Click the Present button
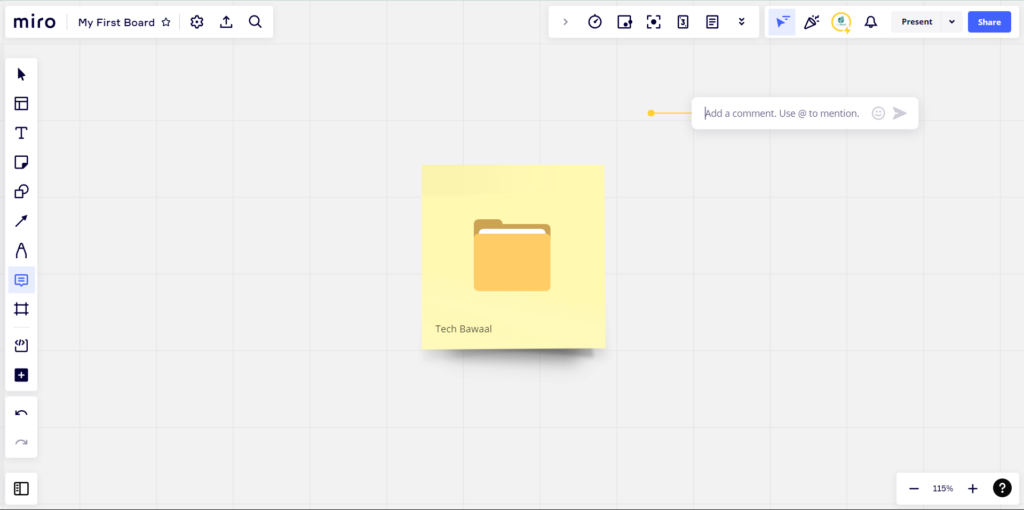The height and width of the screenshot is (510, 1024). 916,22
